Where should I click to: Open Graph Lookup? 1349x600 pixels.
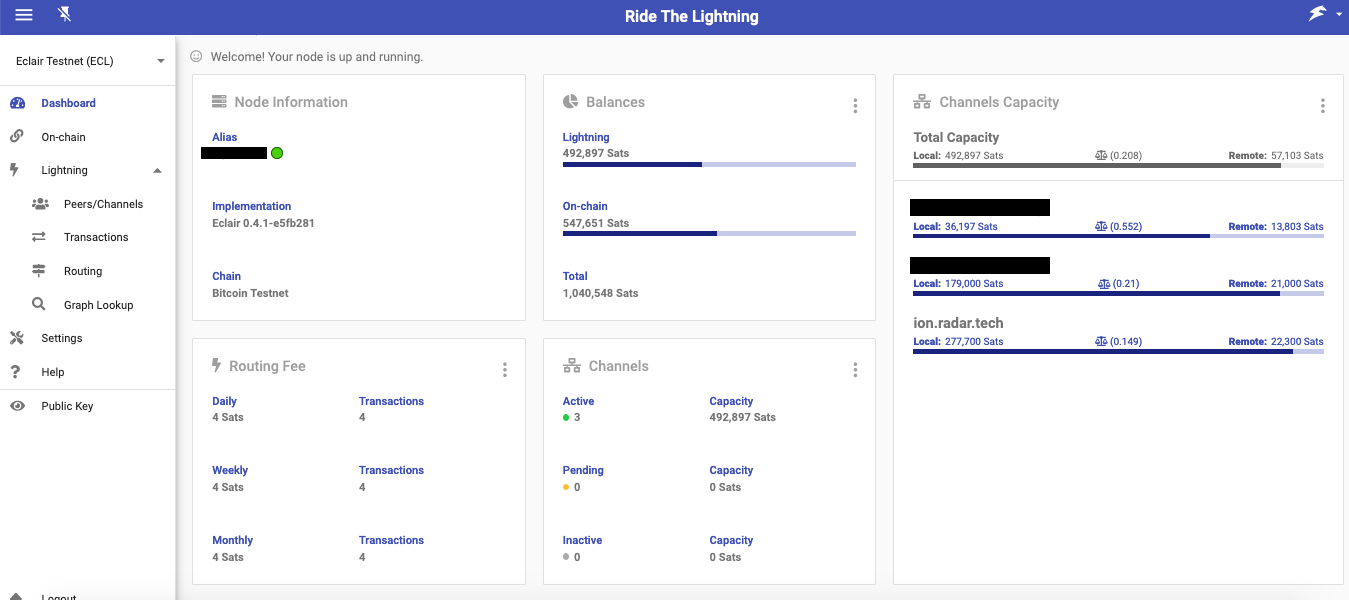(98, 305)
